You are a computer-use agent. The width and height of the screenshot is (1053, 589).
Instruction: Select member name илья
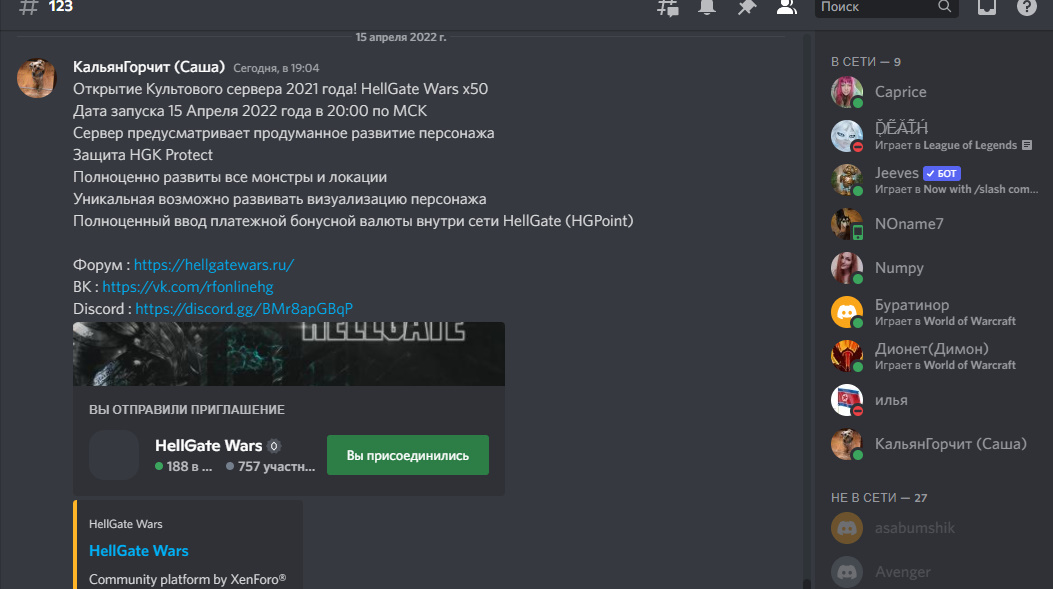click(x=891, y=400)
